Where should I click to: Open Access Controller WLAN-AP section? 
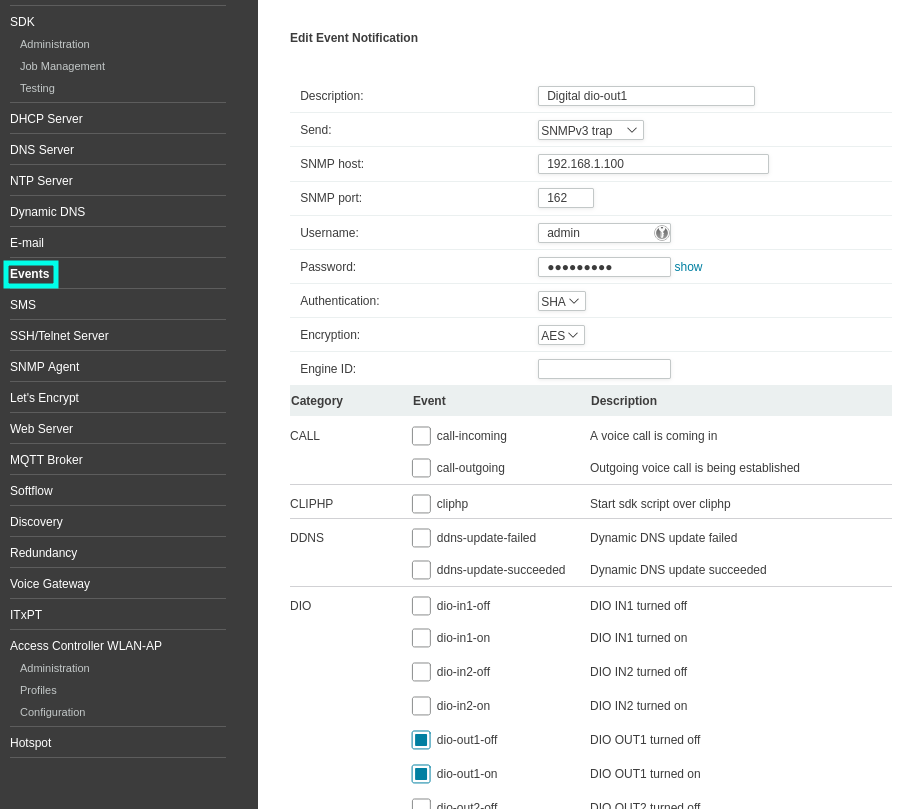pyautogui.click(x=86, y=646)
